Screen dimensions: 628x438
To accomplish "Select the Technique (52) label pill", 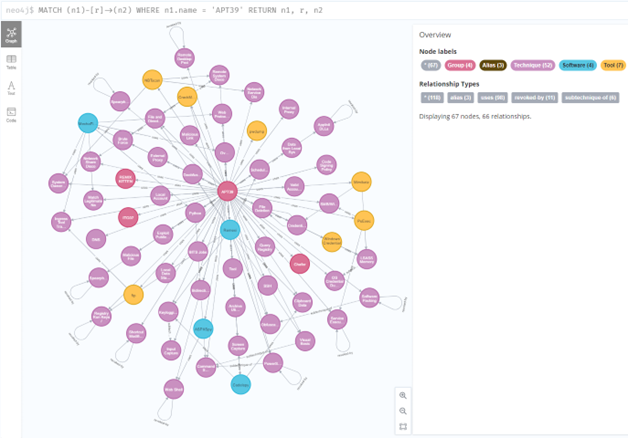I will pyautogui.click(x=533, y=65).
